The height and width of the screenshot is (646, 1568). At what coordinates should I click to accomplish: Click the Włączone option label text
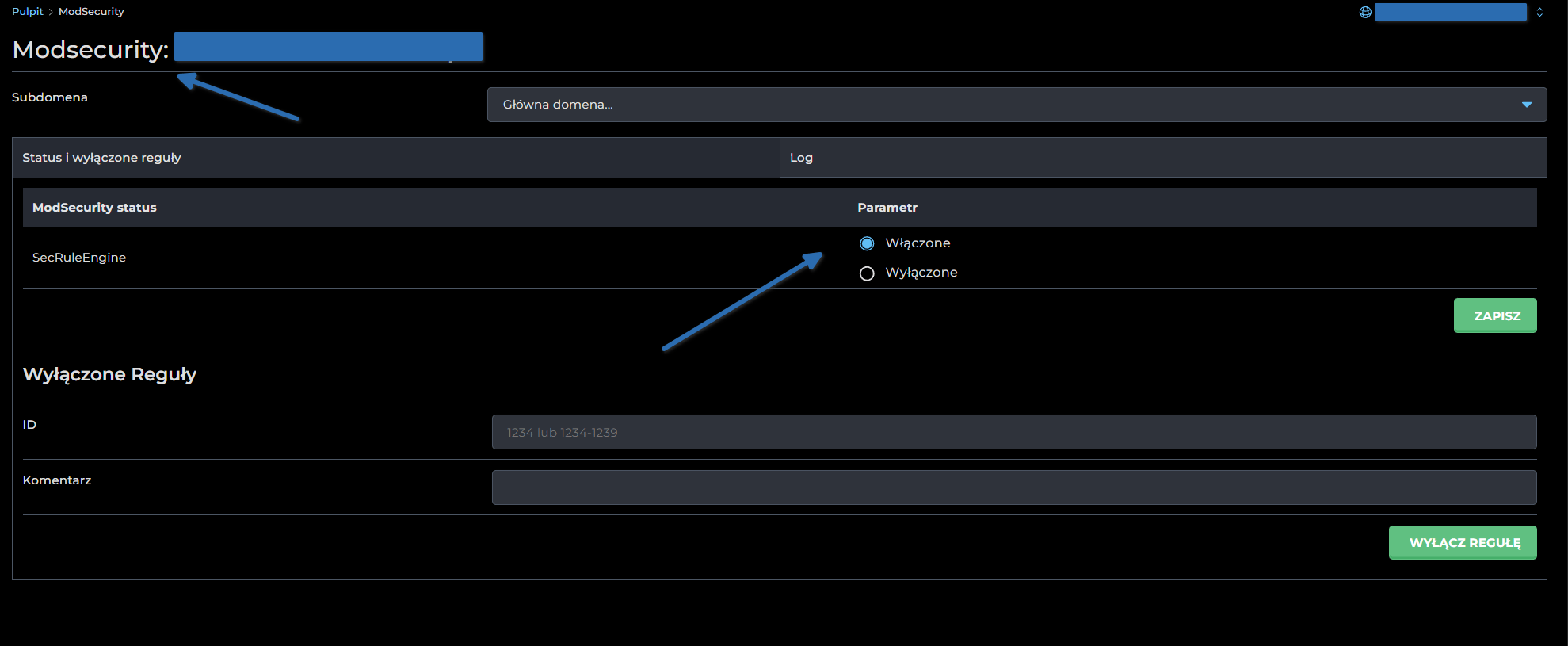point(918,243)
